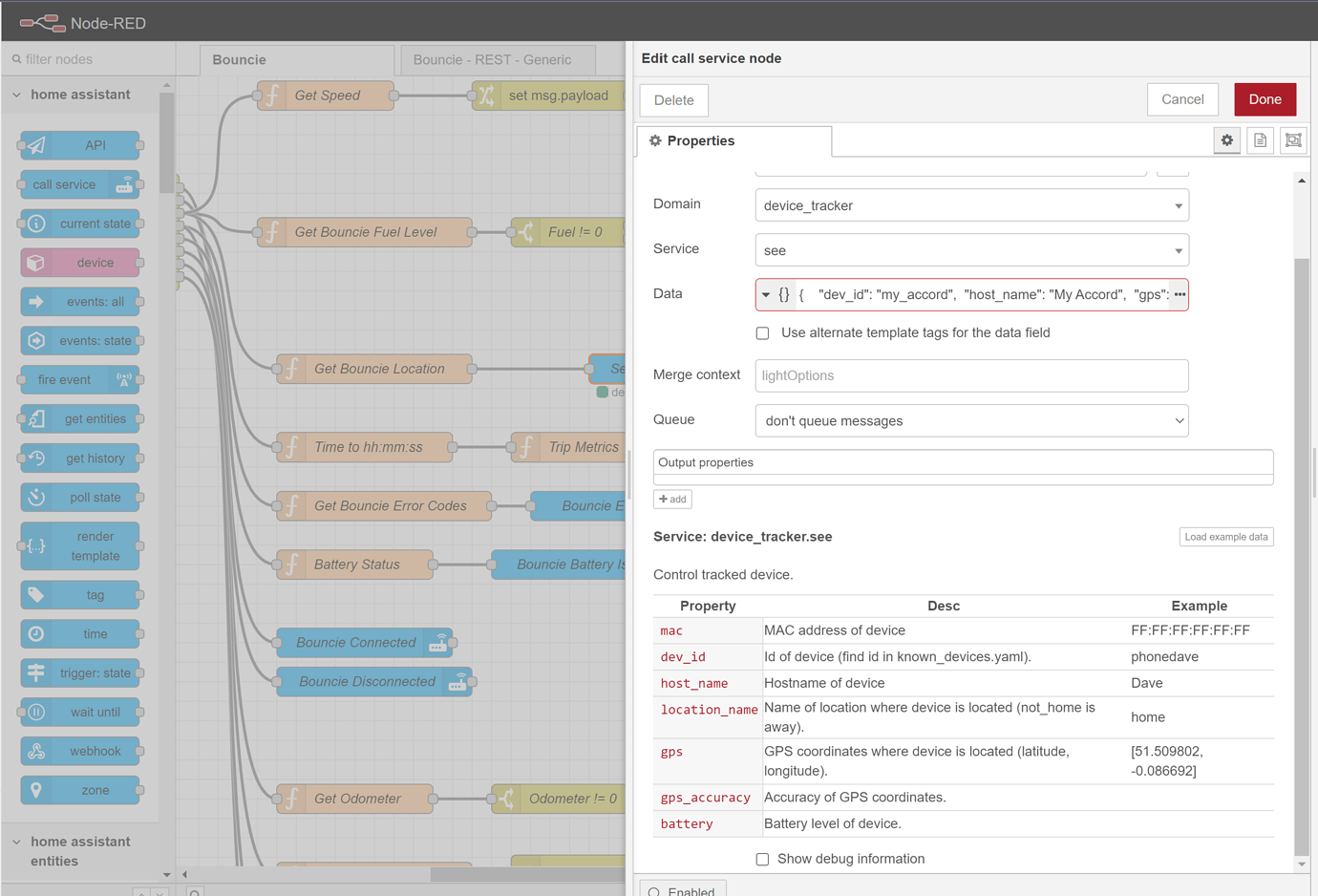Click the tag node icon
This screenshot has height=896, width=1318.
36,595
